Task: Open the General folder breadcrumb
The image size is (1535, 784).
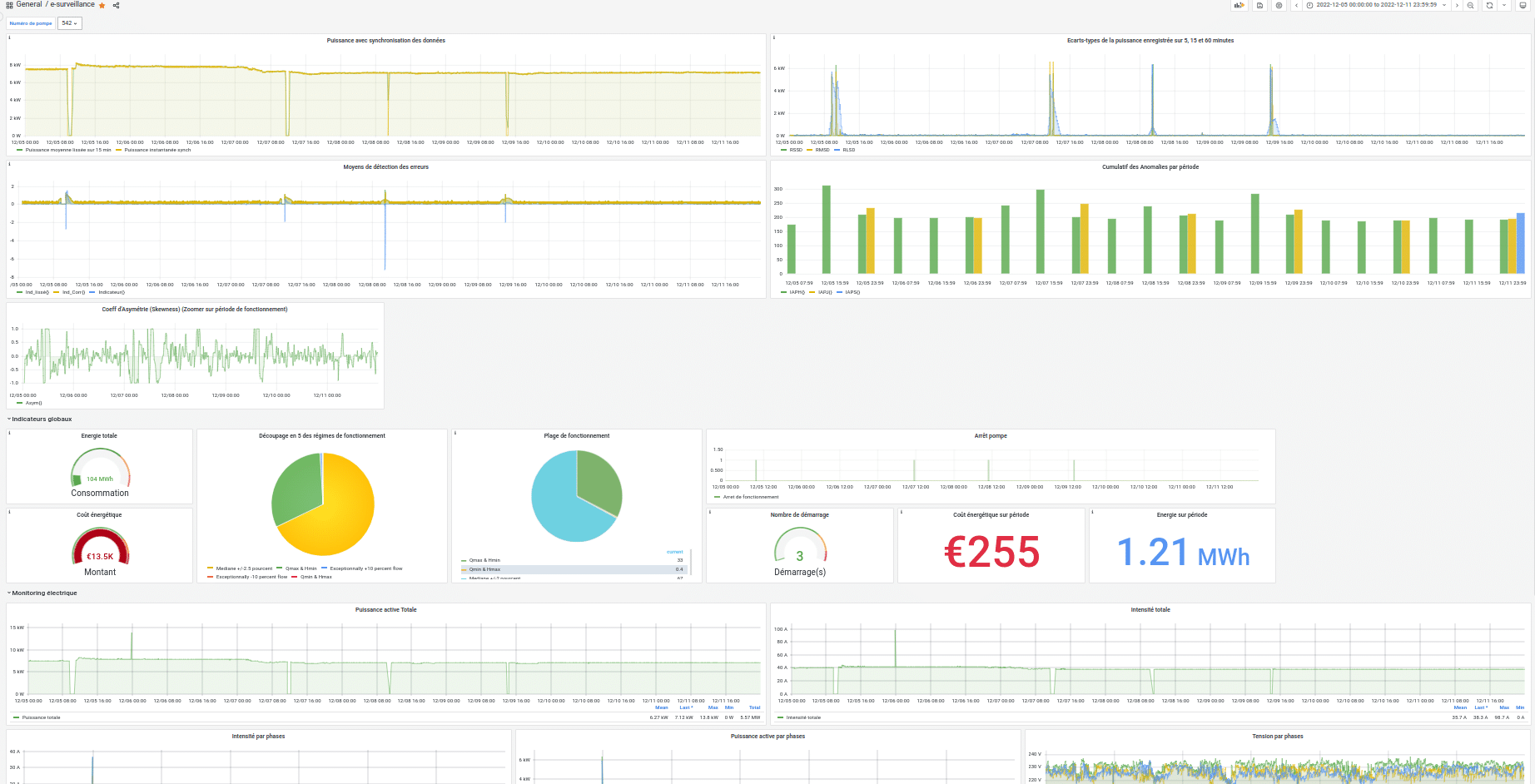Action: click(29, 5)
